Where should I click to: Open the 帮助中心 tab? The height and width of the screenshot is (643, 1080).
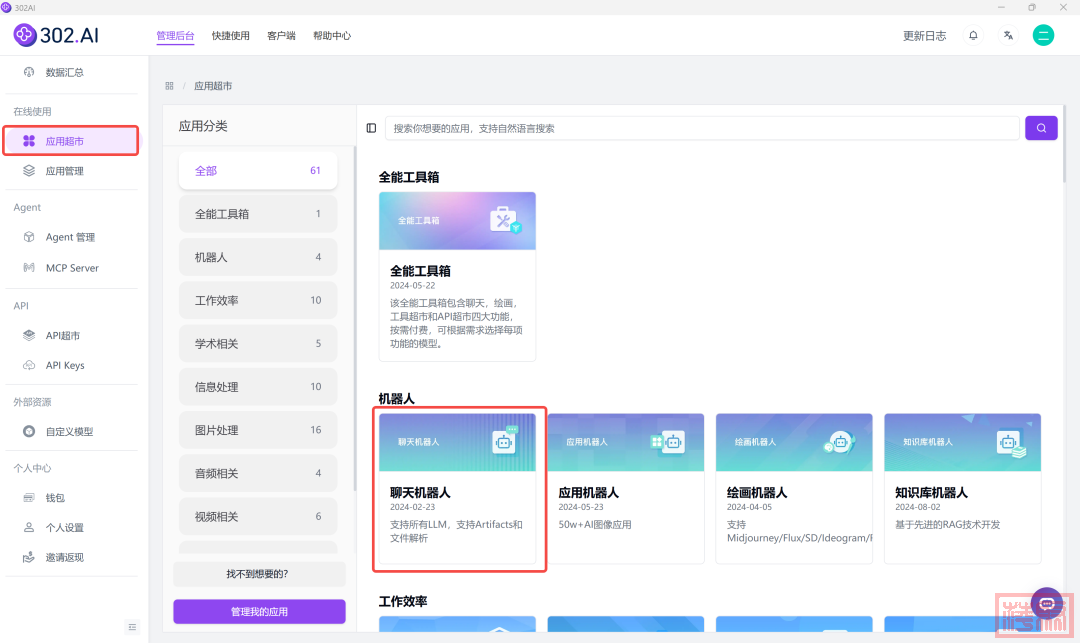[x=332, y=36]
